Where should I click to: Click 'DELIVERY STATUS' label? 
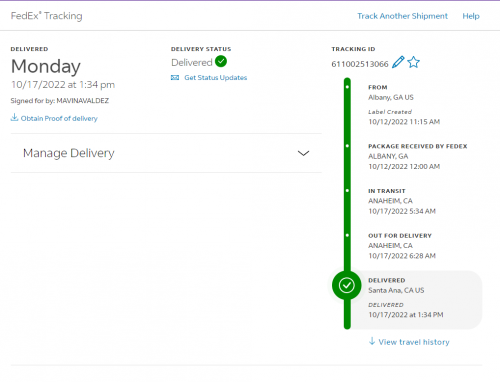pos(201,49)
